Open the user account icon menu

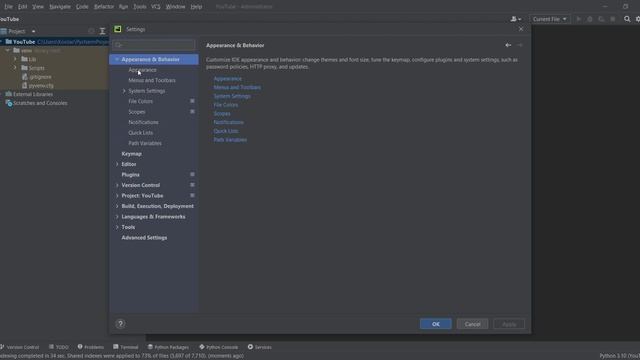coord(516,19)
